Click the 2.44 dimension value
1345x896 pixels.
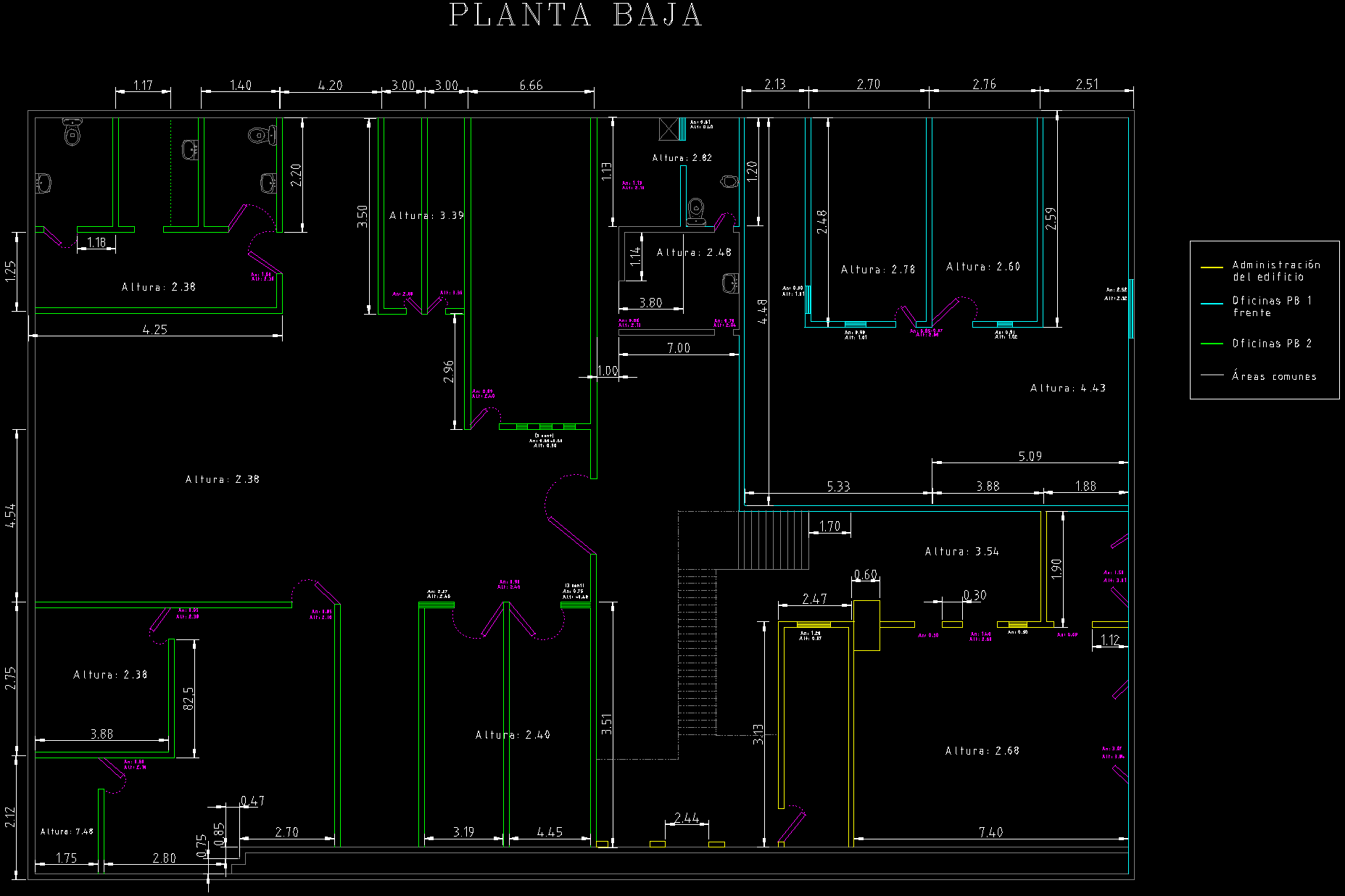(x=686, y=818)
